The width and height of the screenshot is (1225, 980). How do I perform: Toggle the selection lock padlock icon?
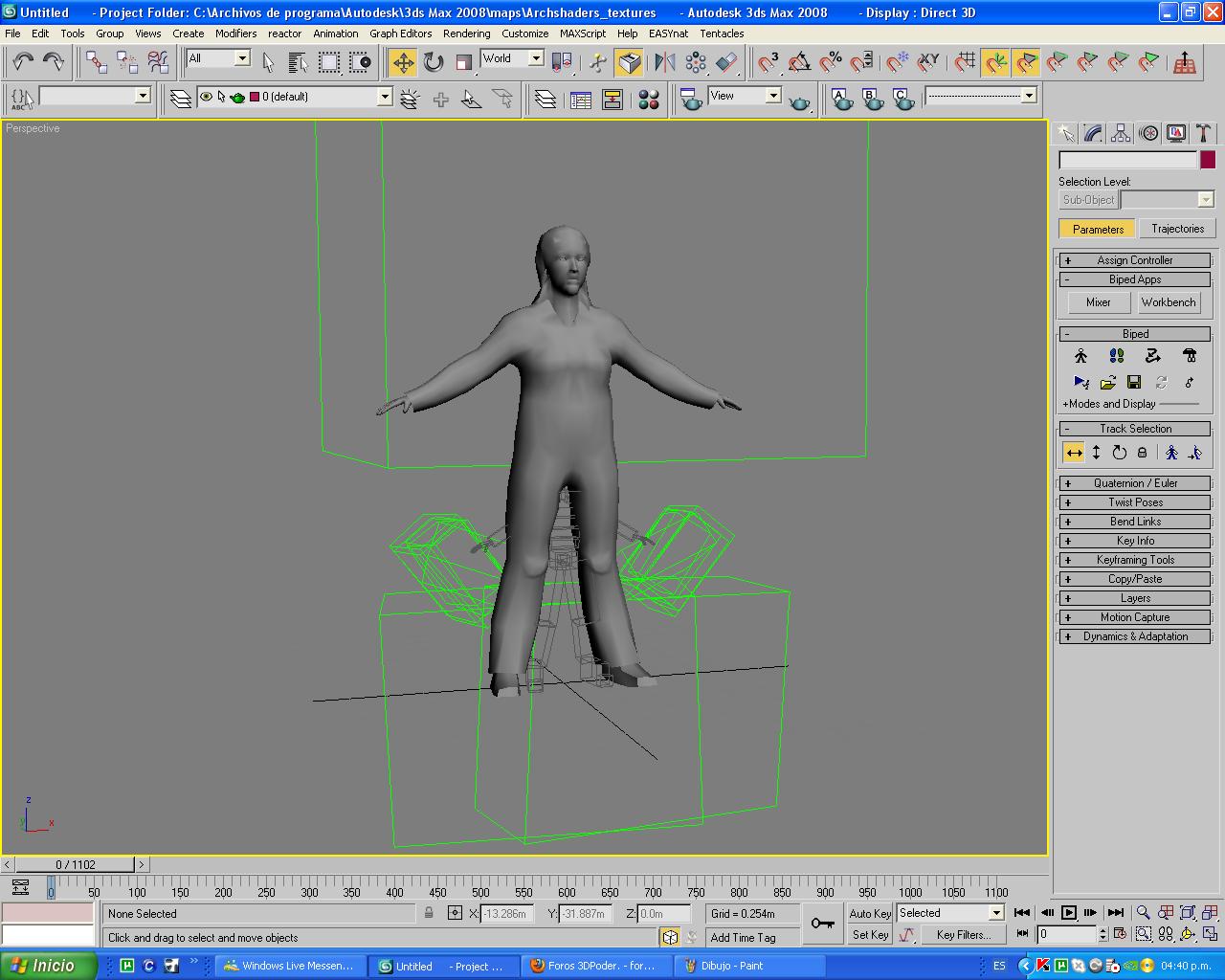429,913
